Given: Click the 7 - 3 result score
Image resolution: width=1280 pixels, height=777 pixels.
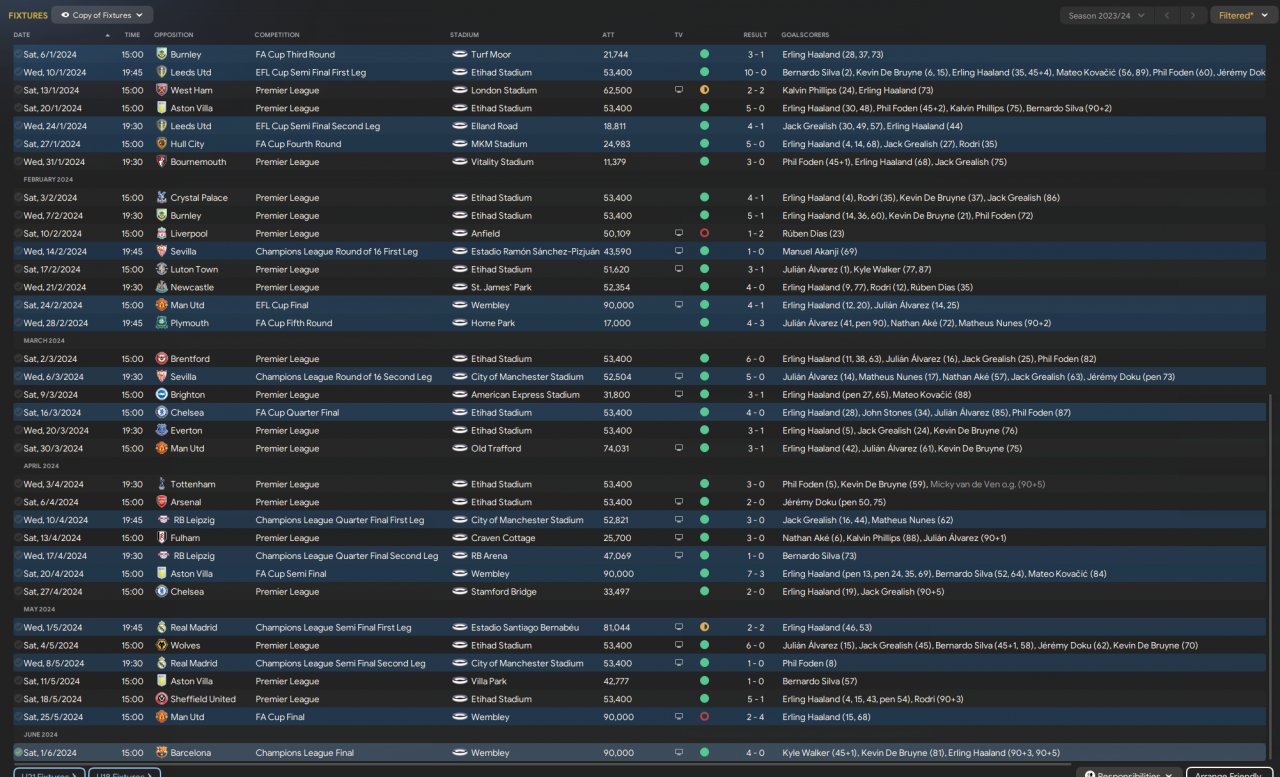Looking at the screenshot, I should click(755, 574).
